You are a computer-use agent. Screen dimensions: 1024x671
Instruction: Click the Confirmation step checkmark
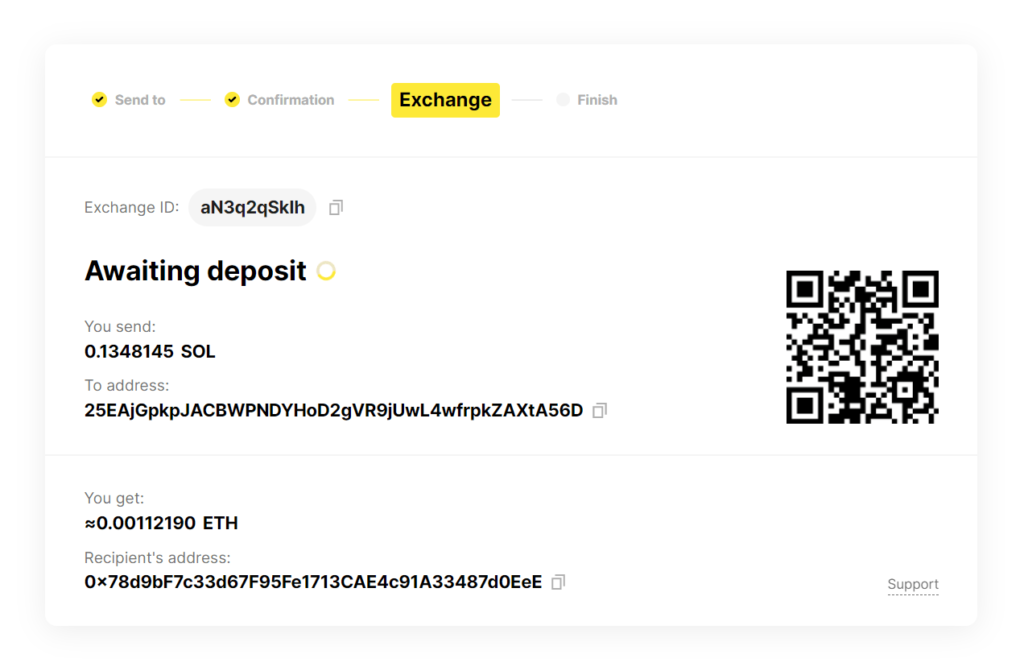coord(232,100)
